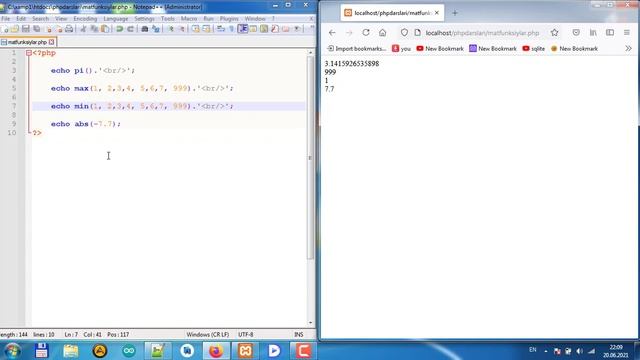This screenshot has height=360, width=640.
Task: Open the Windows Start button
Action: pos(12,351)
